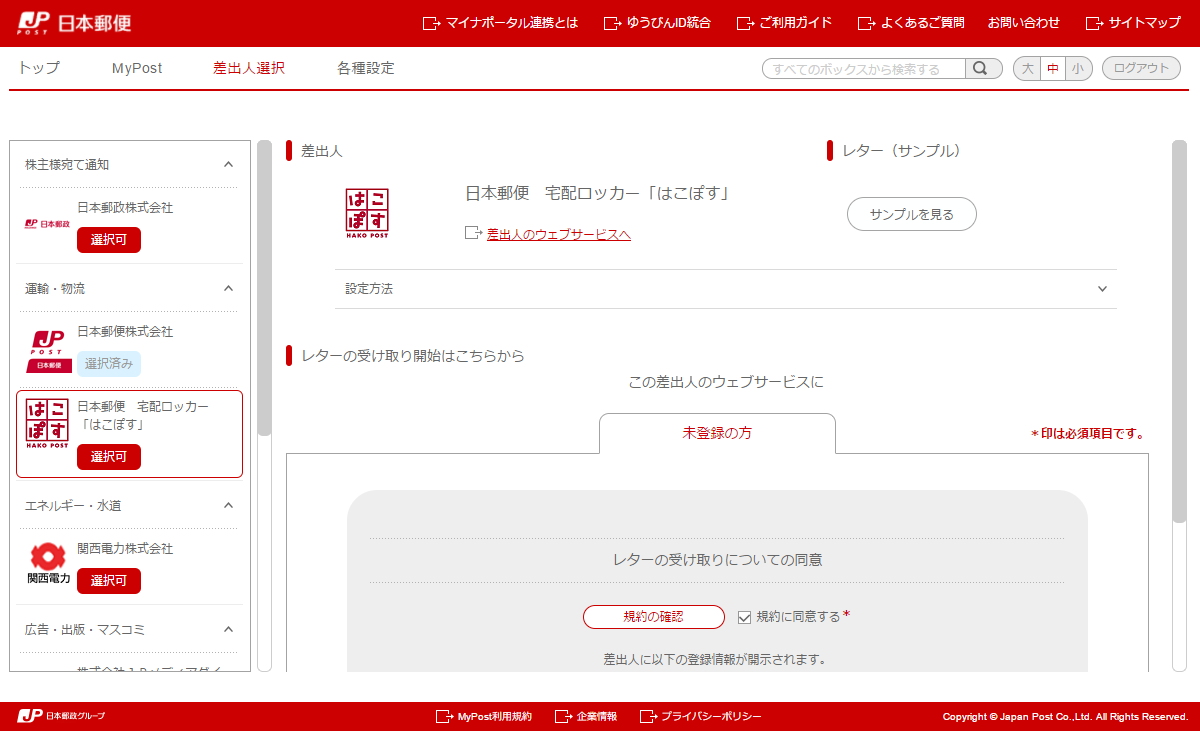Open MyPost利用規約 footer link
Screen dimensions: 1200x735
(x=484, y=717)
